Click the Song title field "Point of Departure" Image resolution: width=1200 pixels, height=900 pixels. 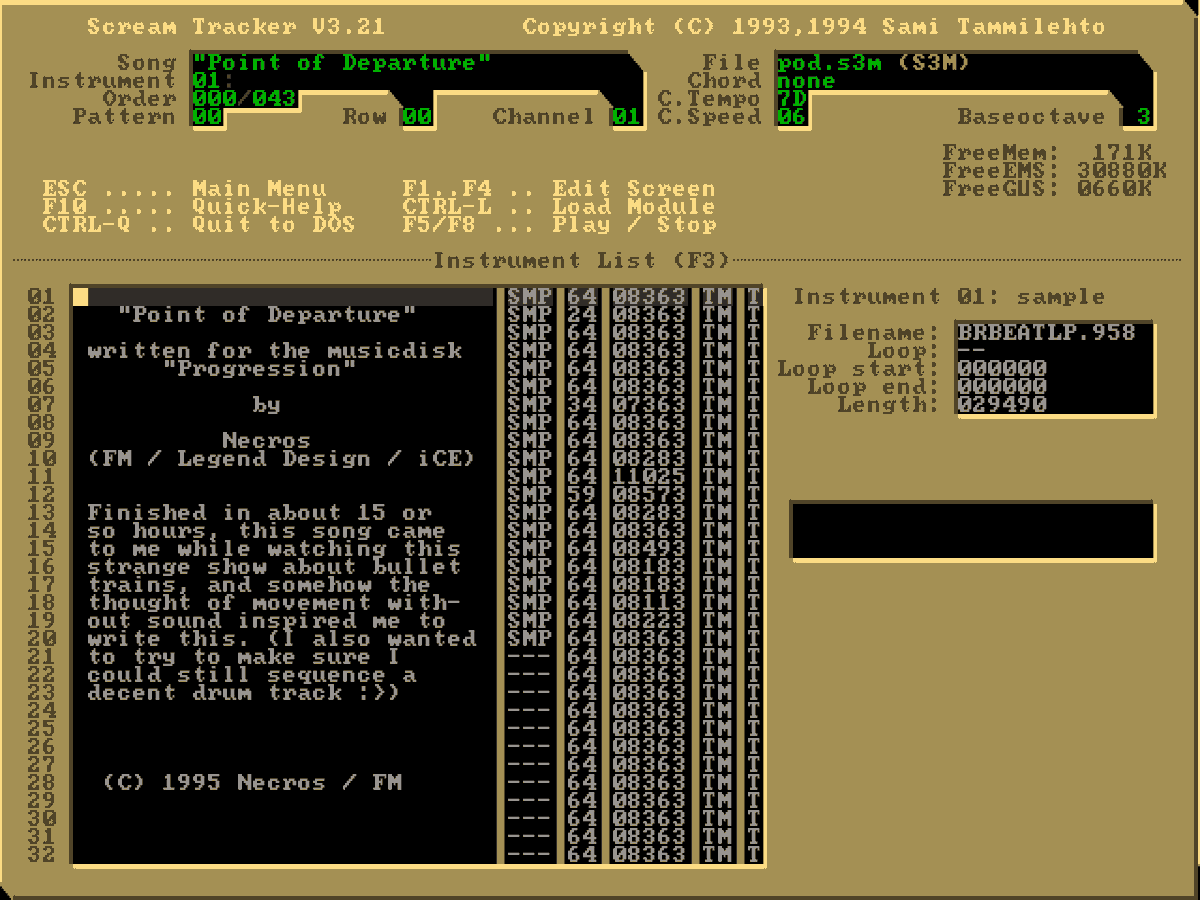[x=342, y=63]
